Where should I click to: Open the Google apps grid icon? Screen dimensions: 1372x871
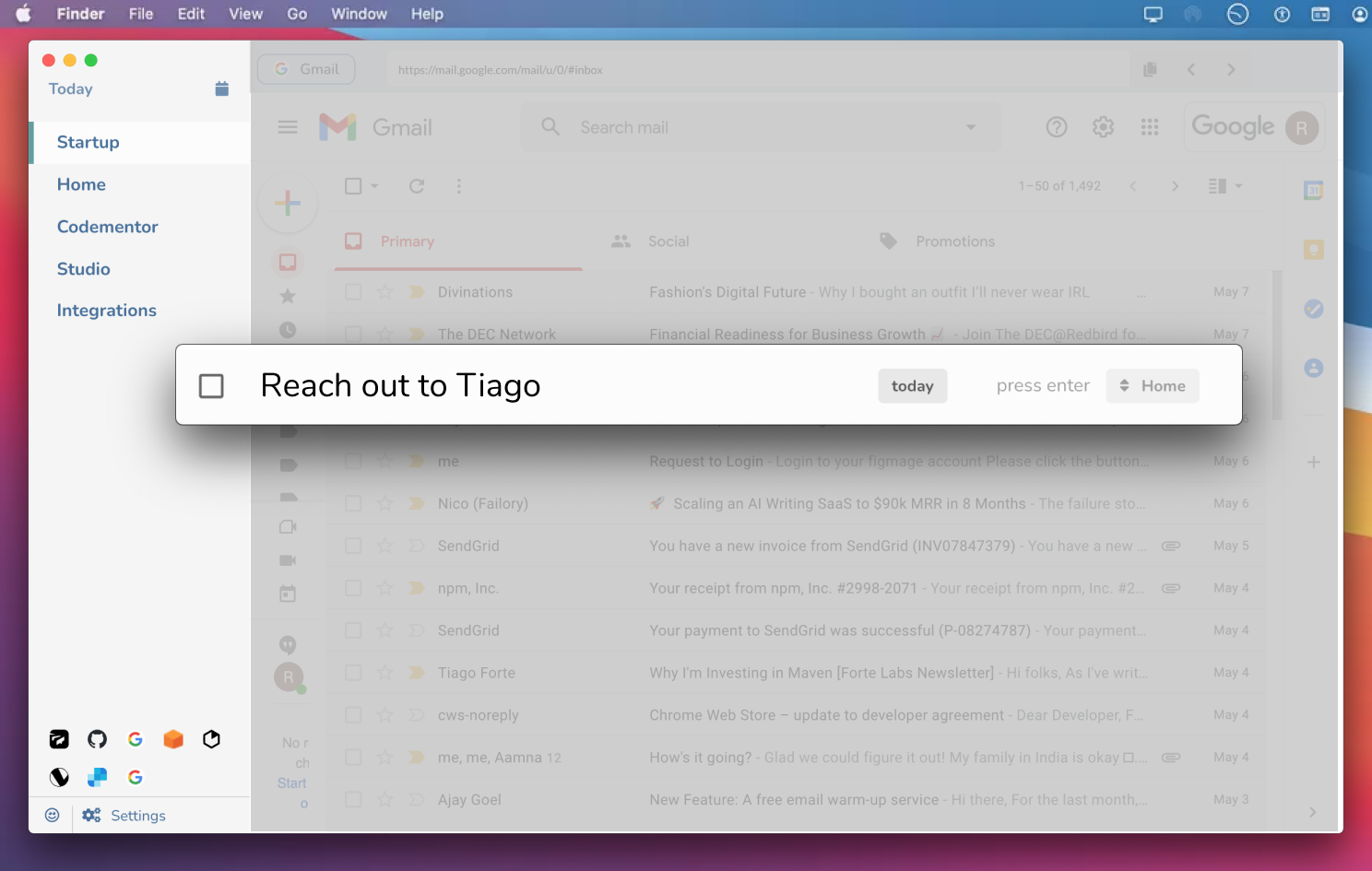1150,127
